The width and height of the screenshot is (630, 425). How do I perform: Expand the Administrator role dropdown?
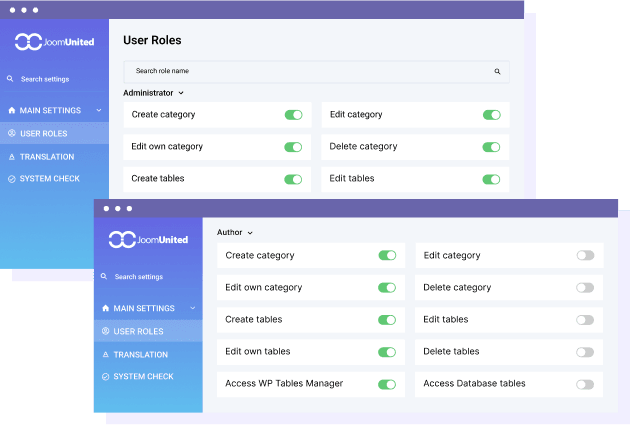(153, 93)
